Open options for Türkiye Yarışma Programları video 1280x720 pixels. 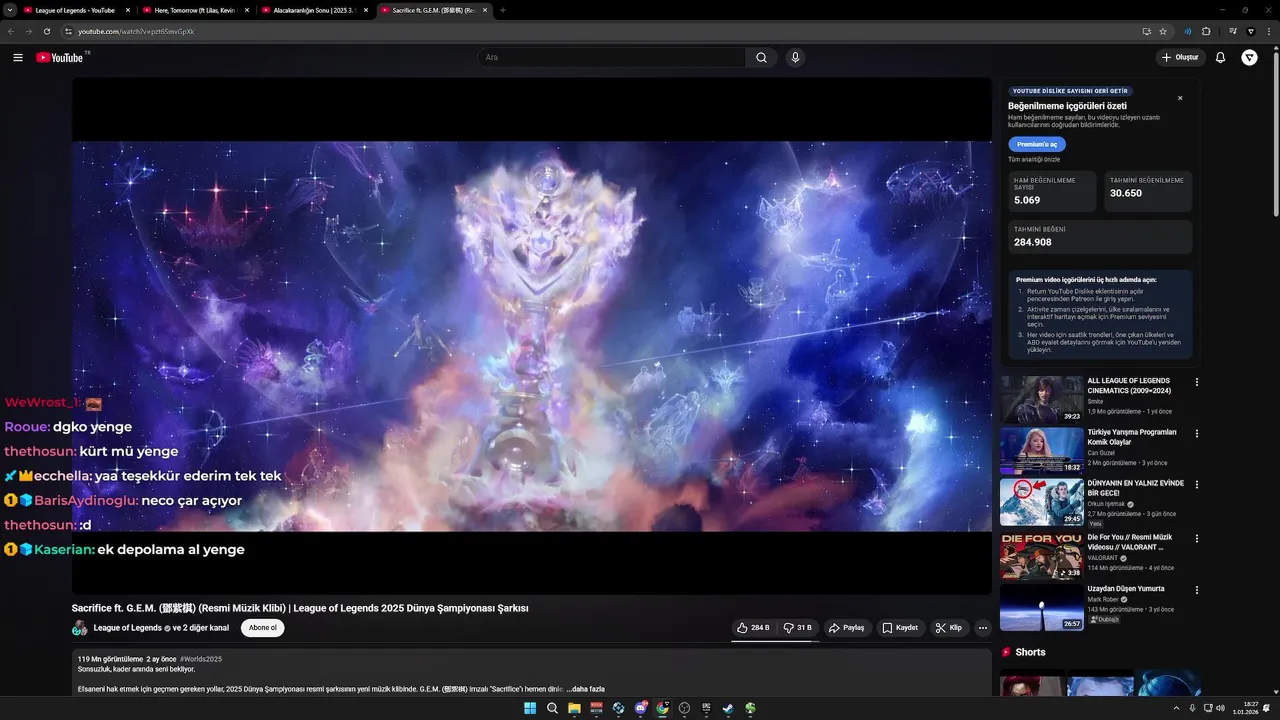pyautogui.click(x=1197, y=434)
